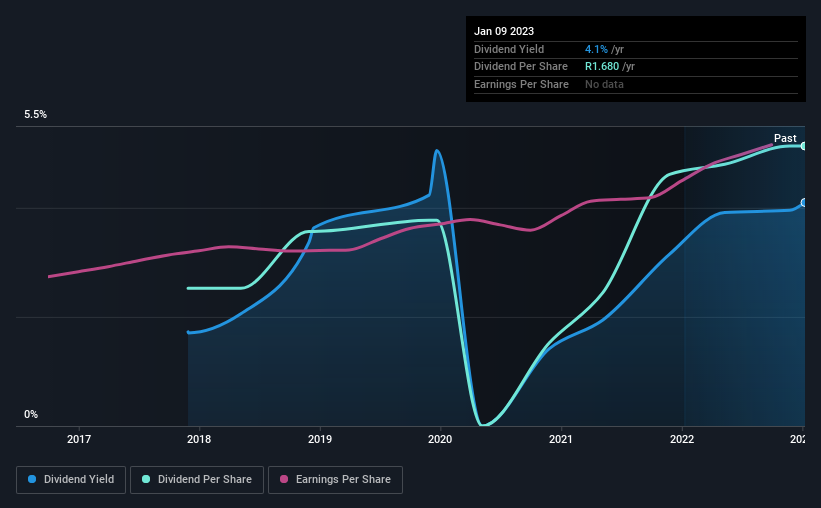This screenshot has height=508, width=821.
Task: Click the Dividend Yield spike peak near 2020
Action: coord(437,151)
